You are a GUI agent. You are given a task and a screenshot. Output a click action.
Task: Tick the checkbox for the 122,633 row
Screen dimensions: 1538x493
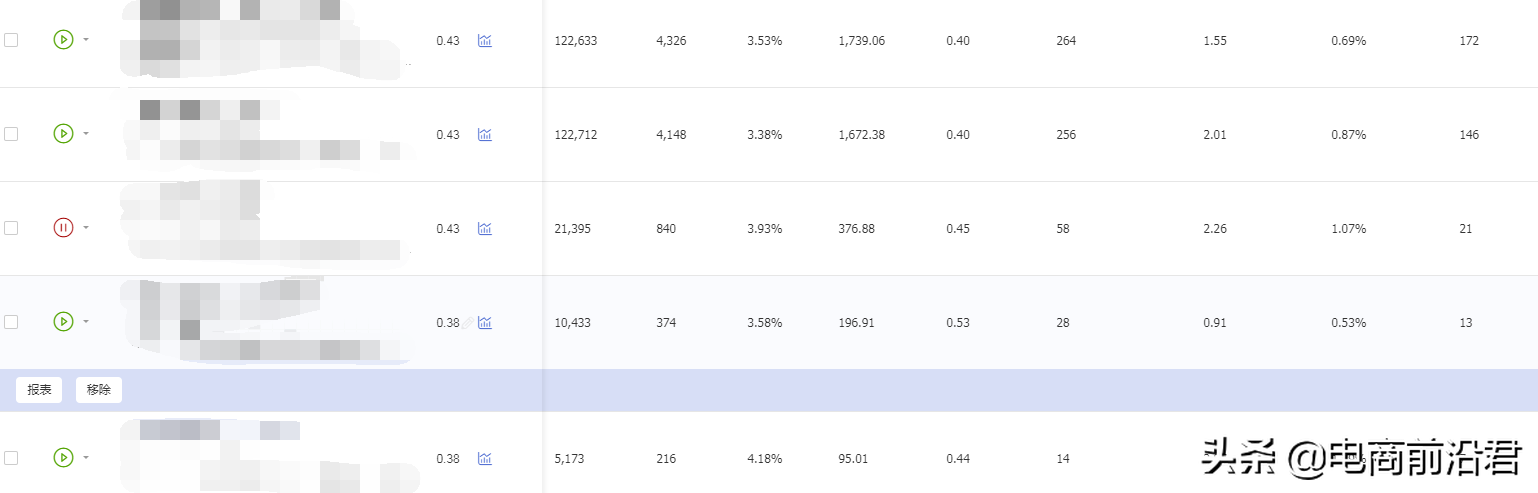tap(11, 40)
